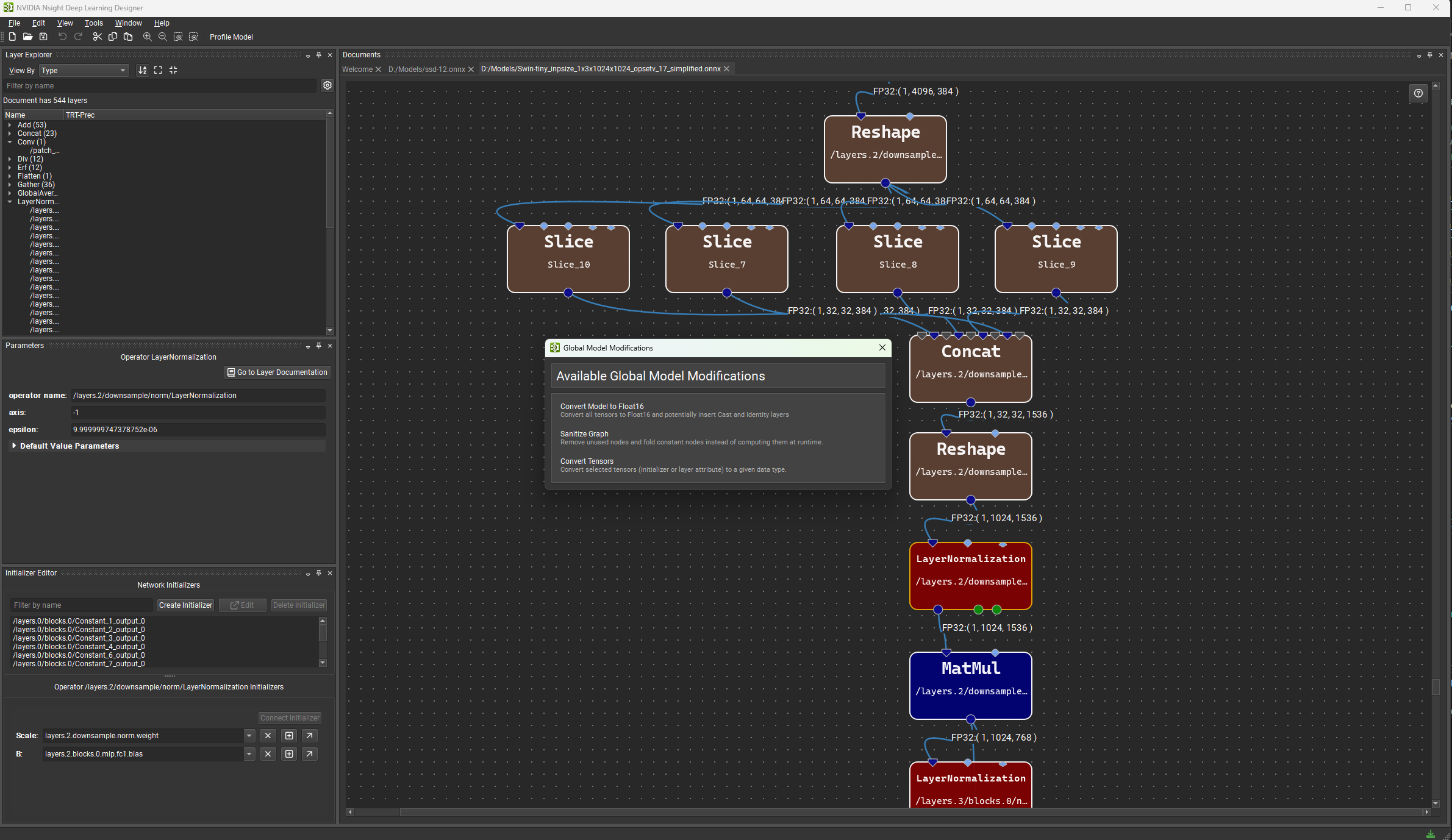Switch to the ssd-12.onnx document tab
Viewport: 1452px width, 840px height.
(x=426, y=69)
